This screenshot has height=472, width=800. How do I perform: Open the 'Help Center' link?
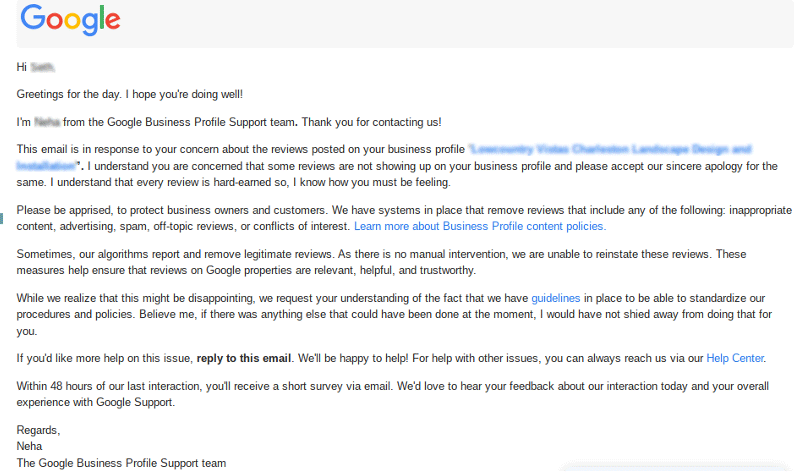click(x=735, y=358)
